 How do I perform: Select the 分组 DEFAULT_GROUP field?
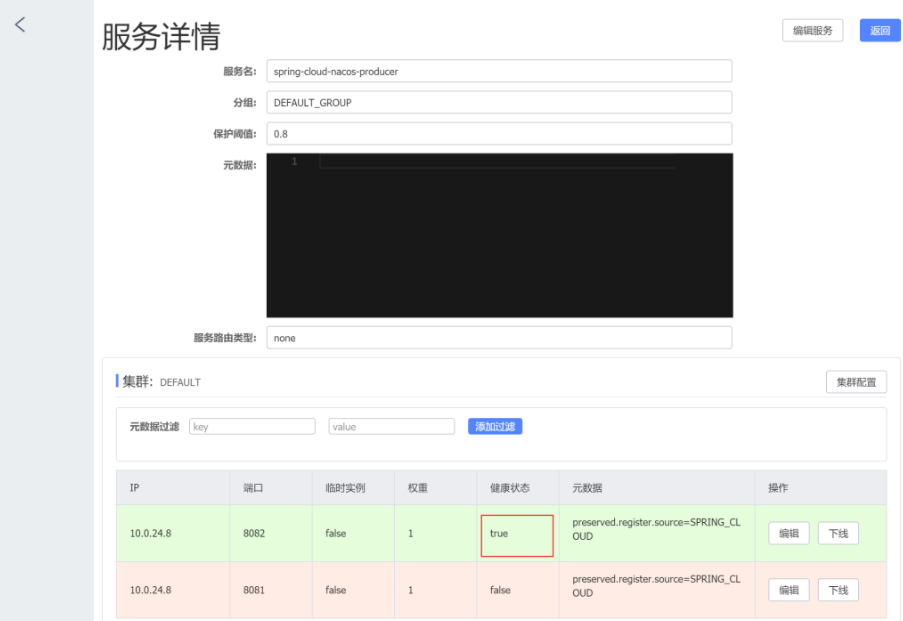[x=498, y=102]
